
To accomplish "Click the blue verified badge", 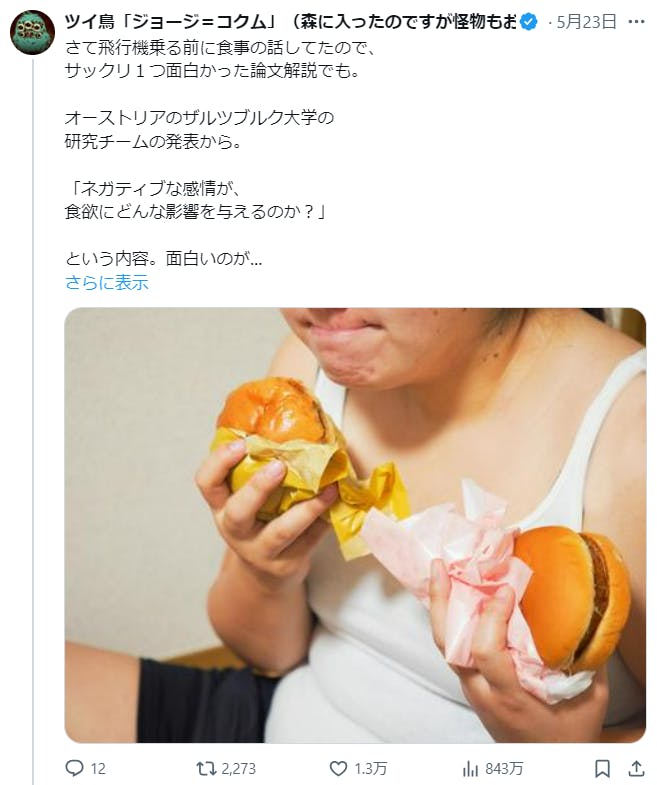I will click(x=529, y=22).
